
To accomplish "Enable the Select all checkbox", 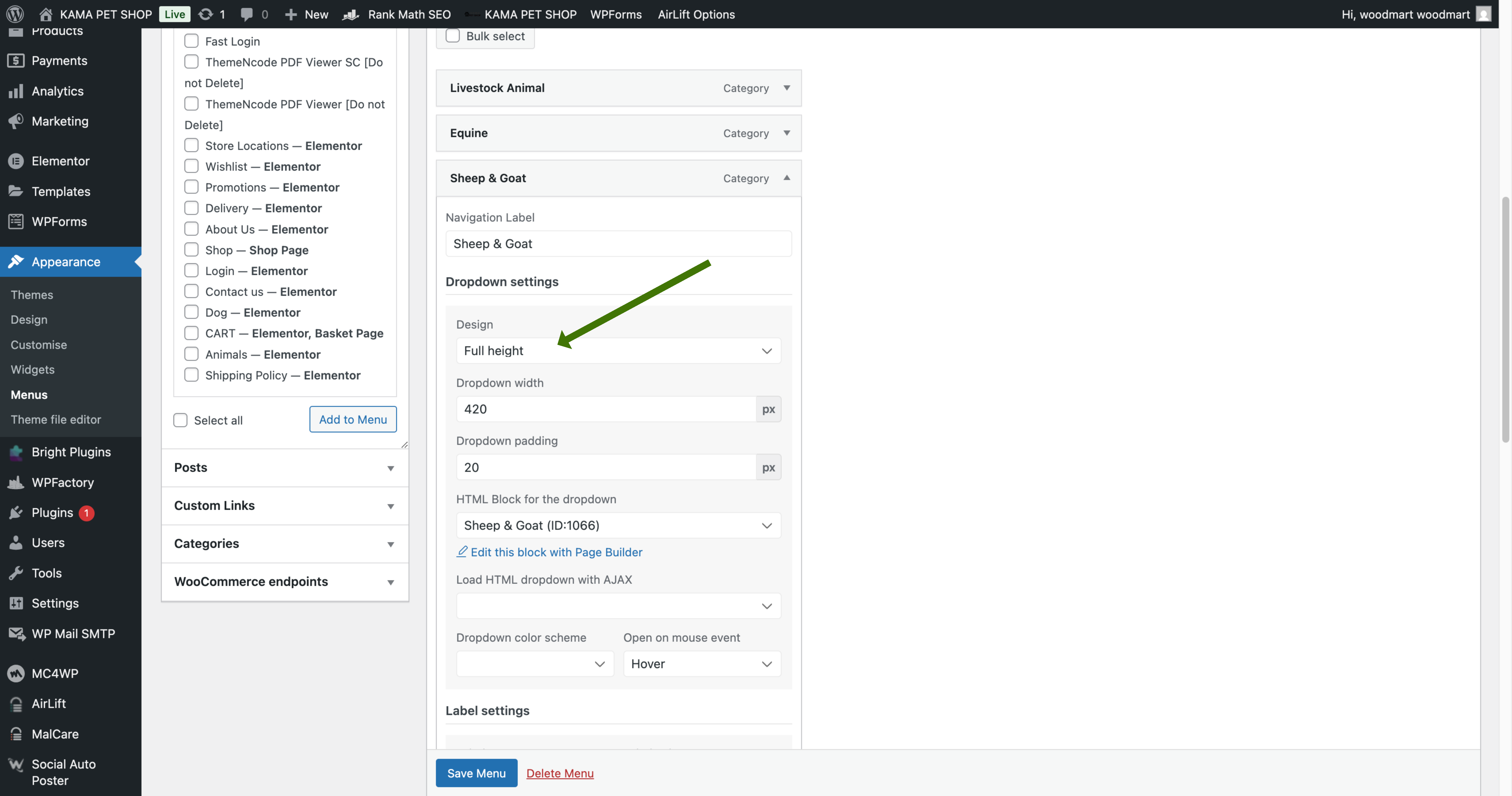I will click(180, 420).
